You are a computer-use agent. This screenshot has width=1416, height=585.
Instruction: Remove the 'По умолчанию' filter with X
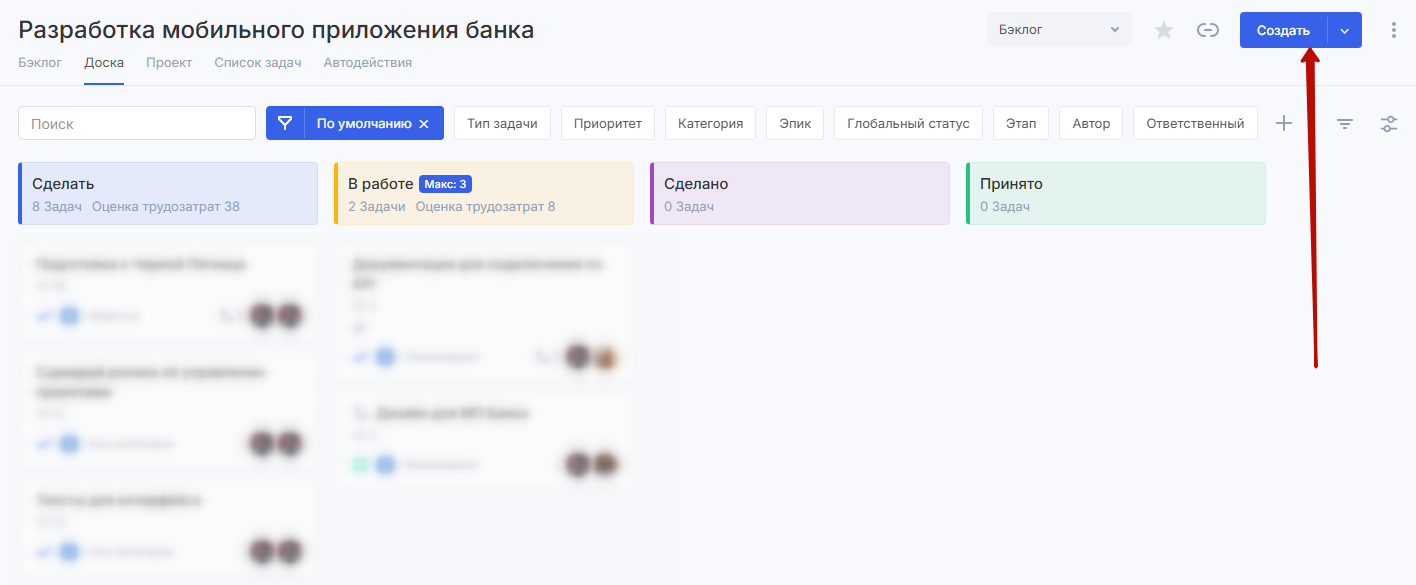click(424, 124)
